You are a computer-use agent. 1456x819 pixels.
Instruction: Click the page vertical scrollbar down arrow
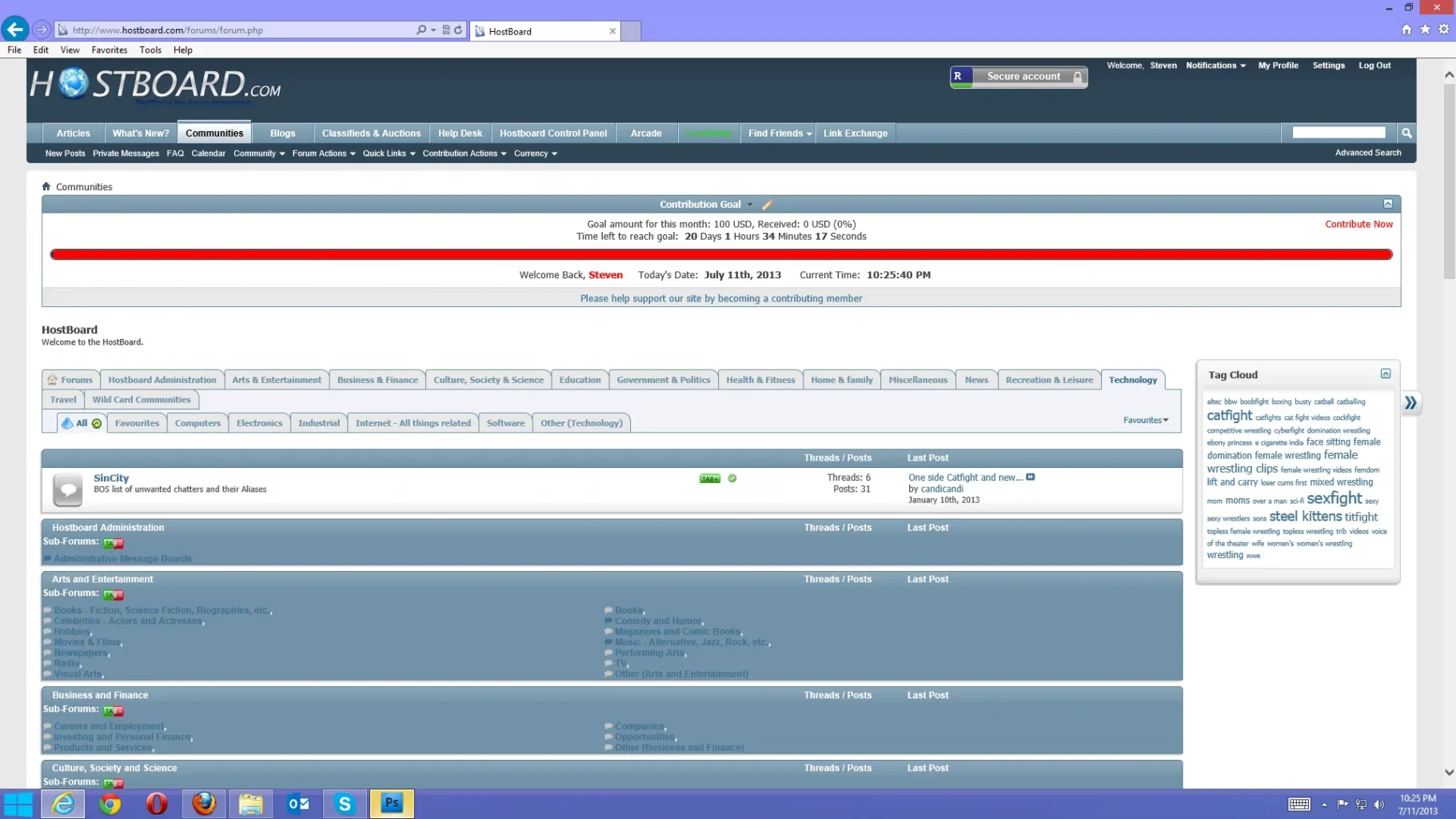[x=1449, y=773]
